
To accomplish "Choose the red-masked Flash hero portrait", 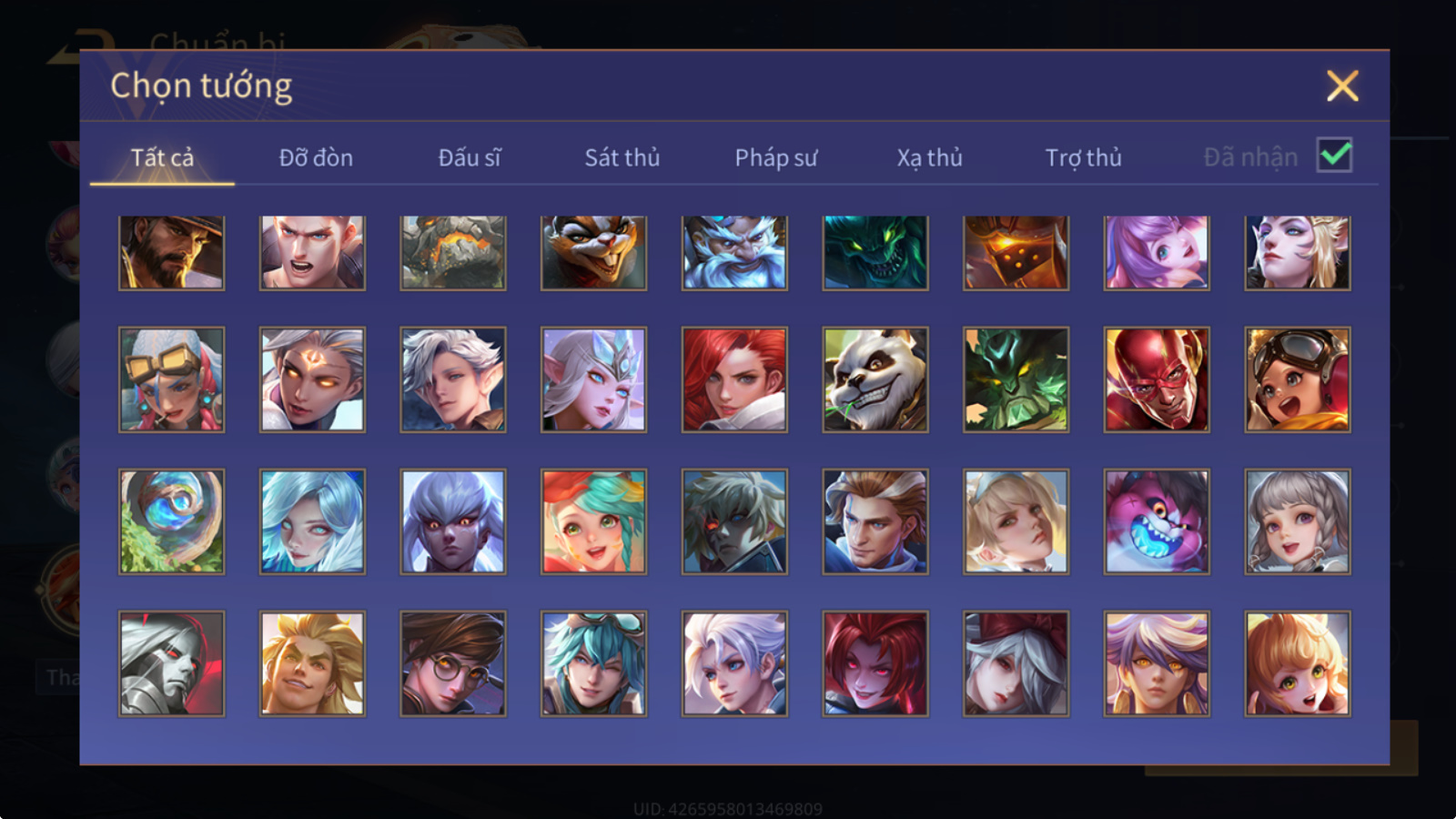I will coord(1157,379).
